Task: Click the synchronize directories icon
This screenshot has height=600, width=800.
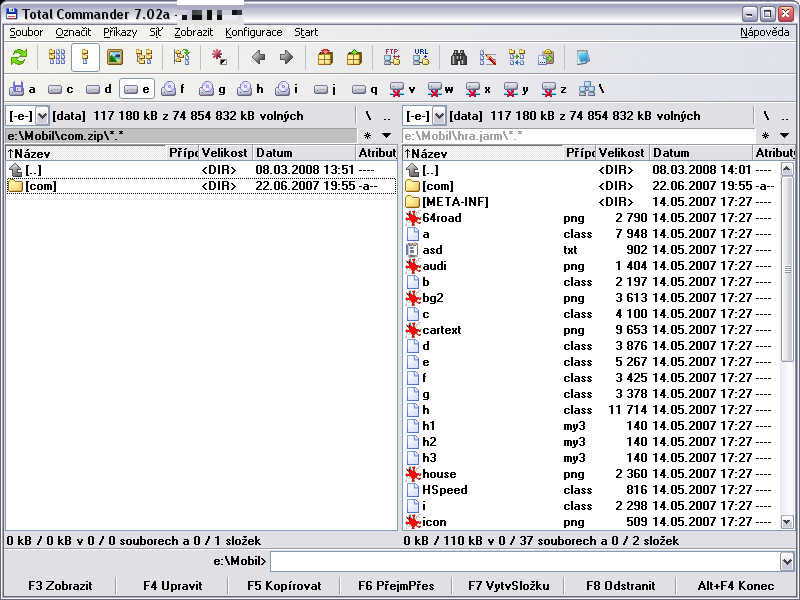Action: click(517, 57)
